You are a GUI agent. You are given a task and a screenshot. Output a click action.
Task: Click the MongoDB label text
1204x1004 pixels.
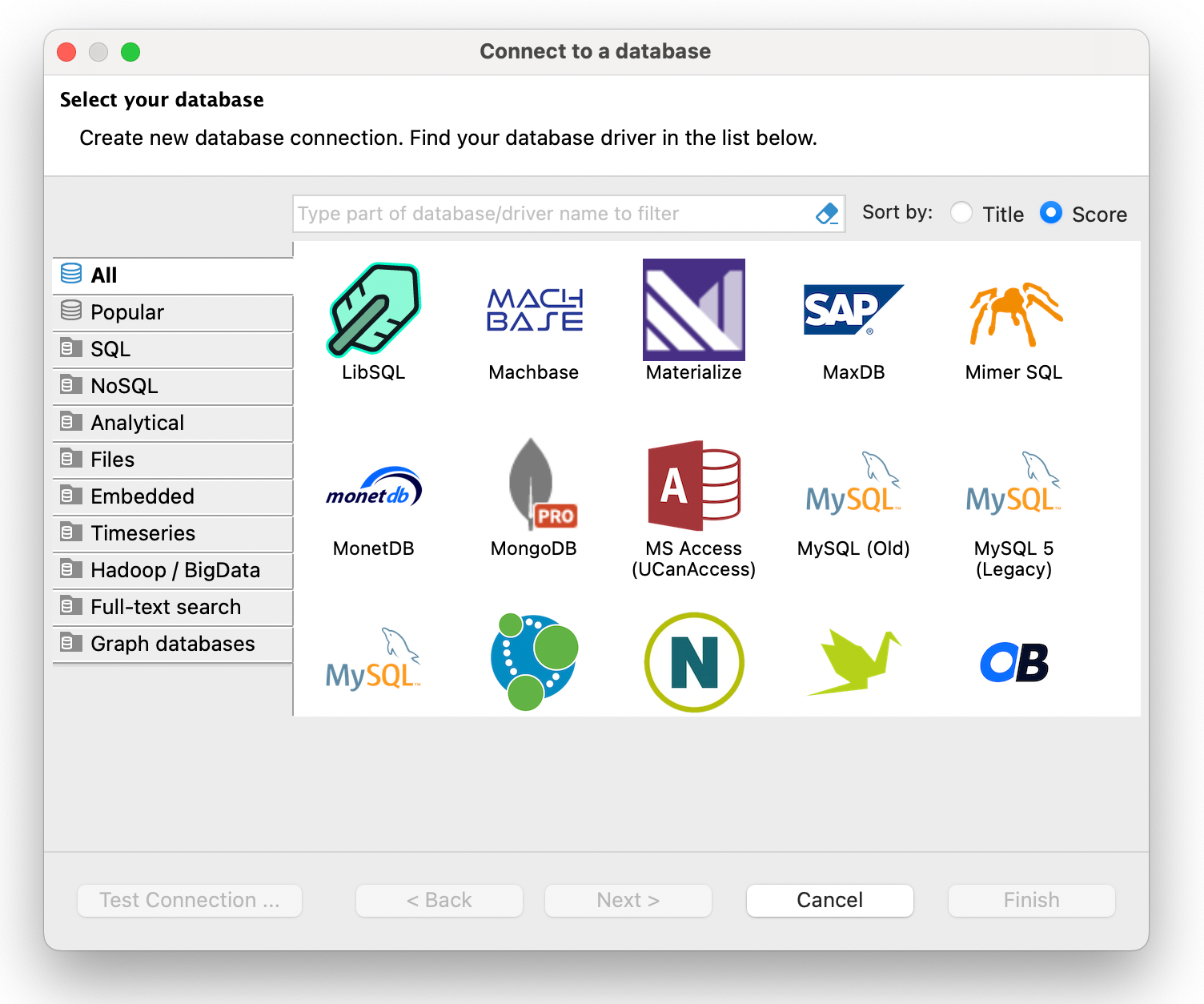coord(534,548)
